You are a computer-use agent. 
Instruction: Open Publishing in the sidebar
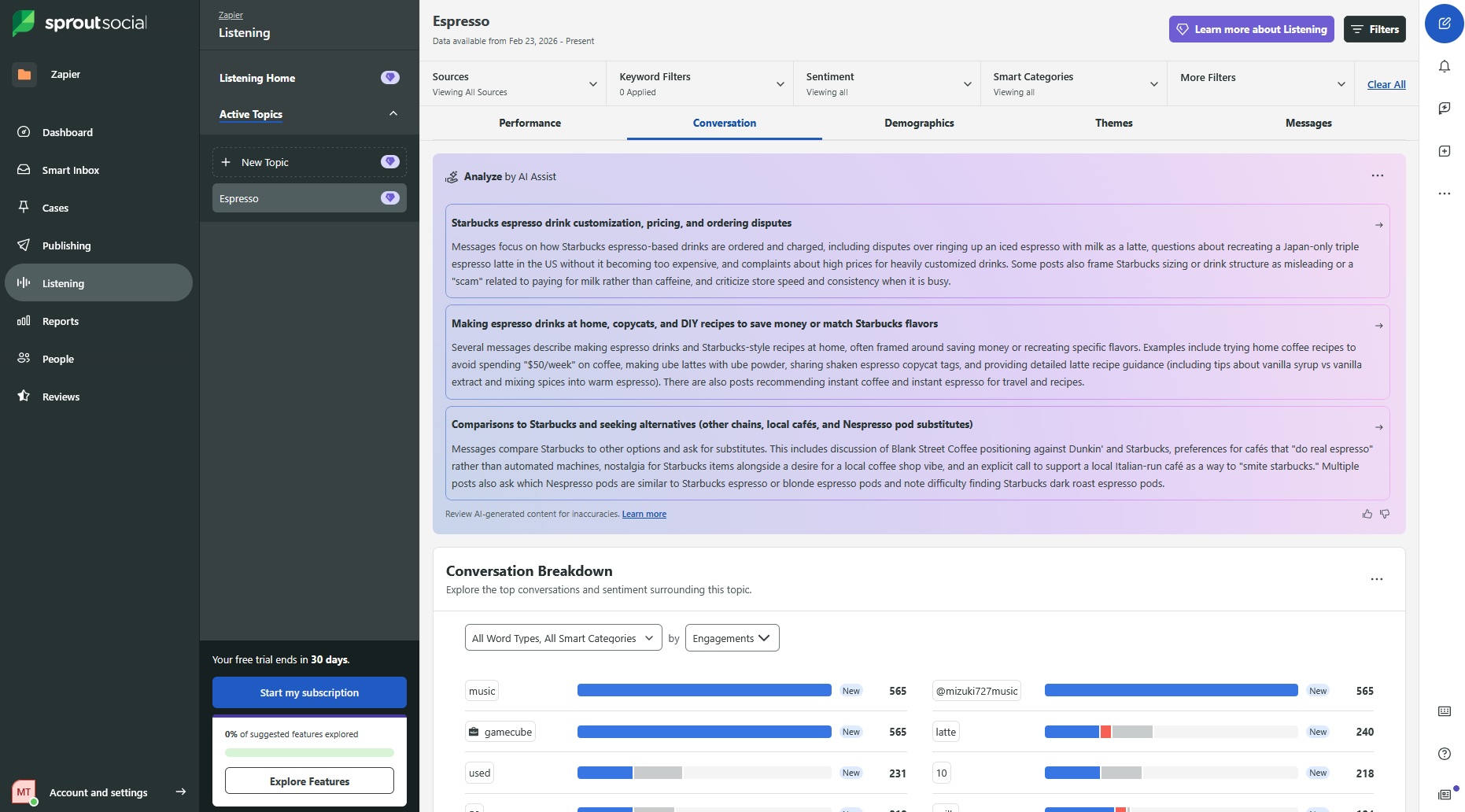pyautogui.click(x=98, y=245)
